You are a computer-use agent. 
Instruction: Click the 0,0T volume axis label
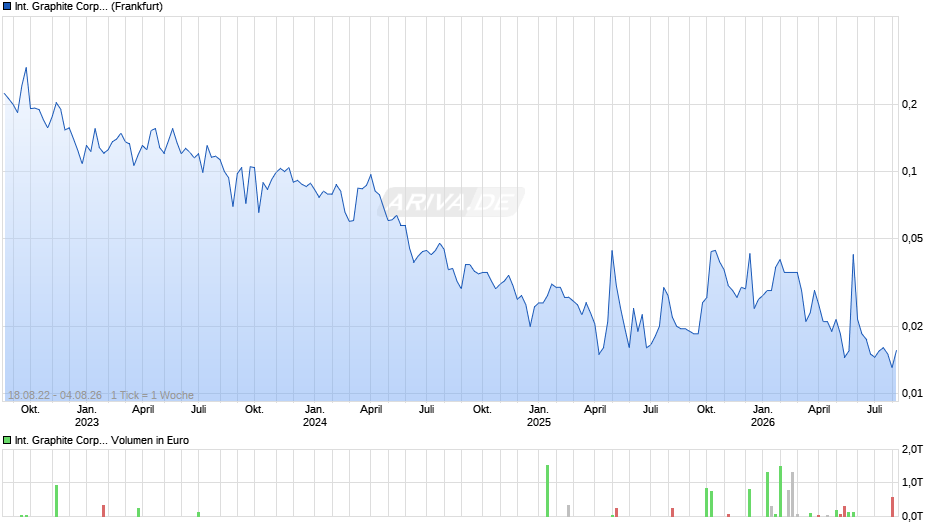tap(912, 516)
